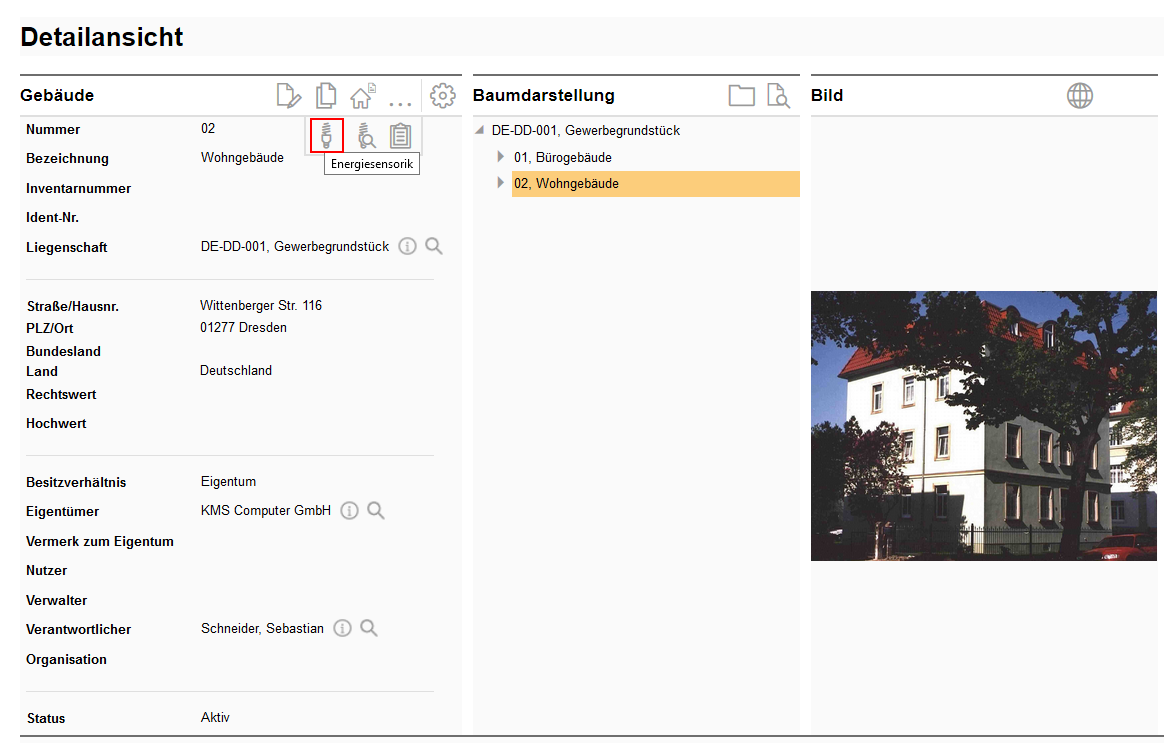Select 02, Wohngebäude in the tree
This screenshot has width=1169, height=743.
click(x=566, y=183)
